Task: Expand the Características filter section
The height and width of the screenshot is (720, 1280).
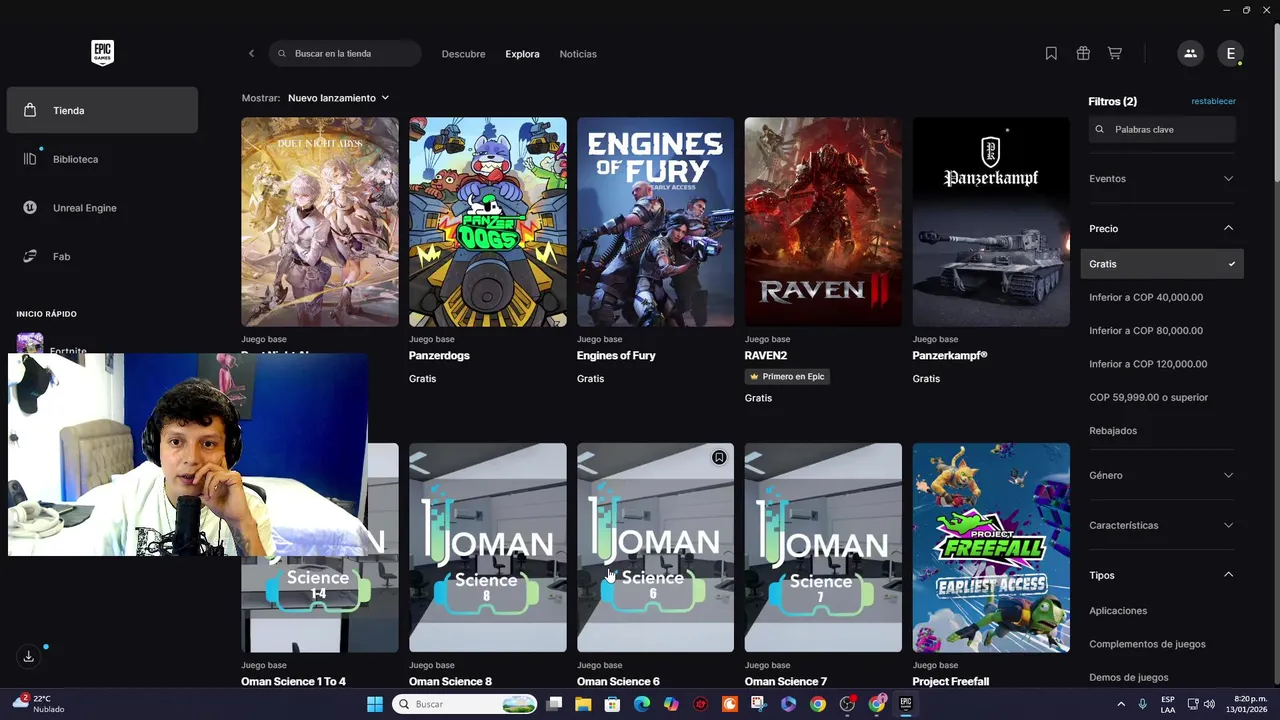Action: 1162,525
